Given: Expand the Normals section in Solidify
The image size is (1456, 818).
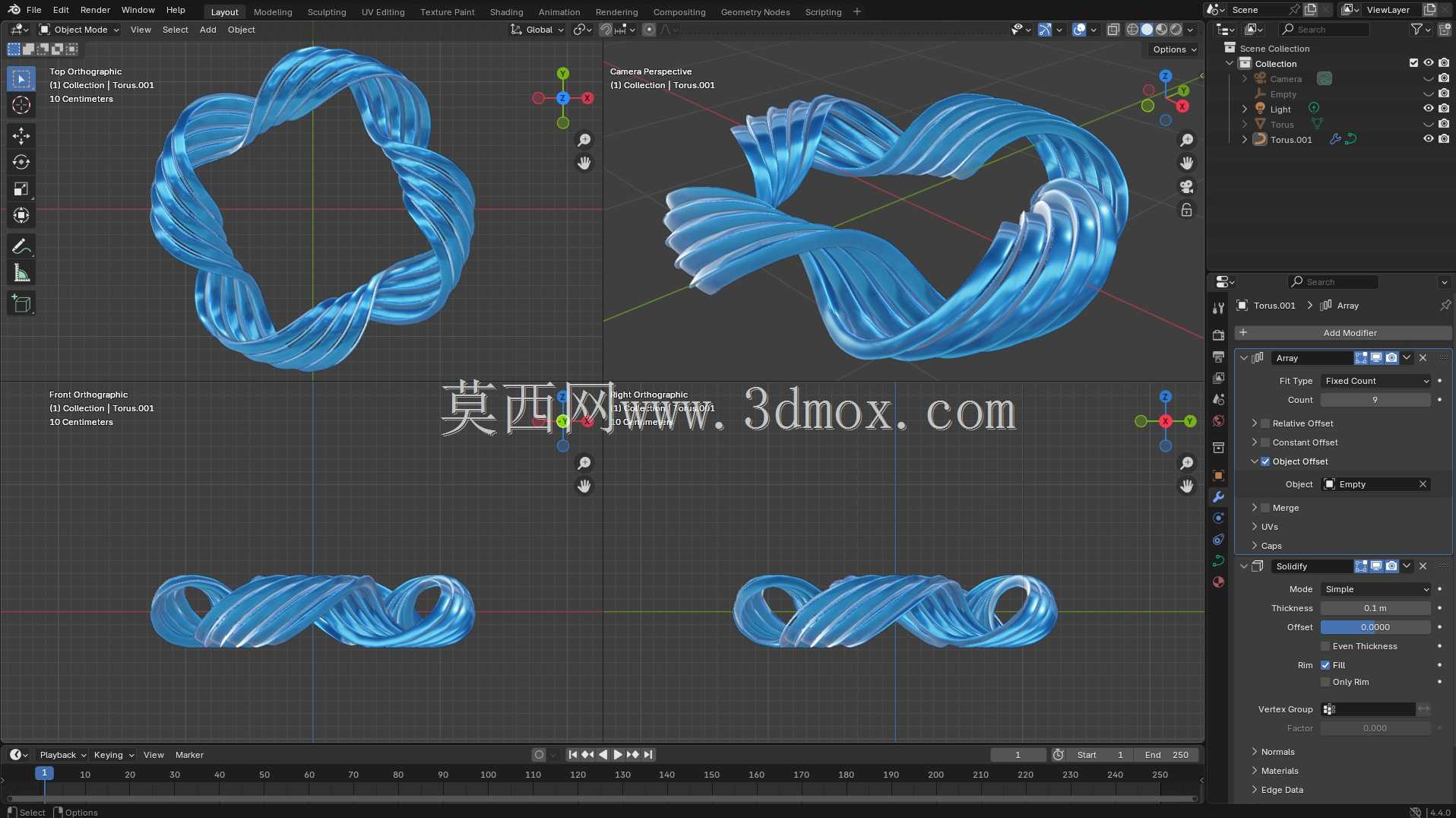Looking at the screenshot, I should (1277, 752).
